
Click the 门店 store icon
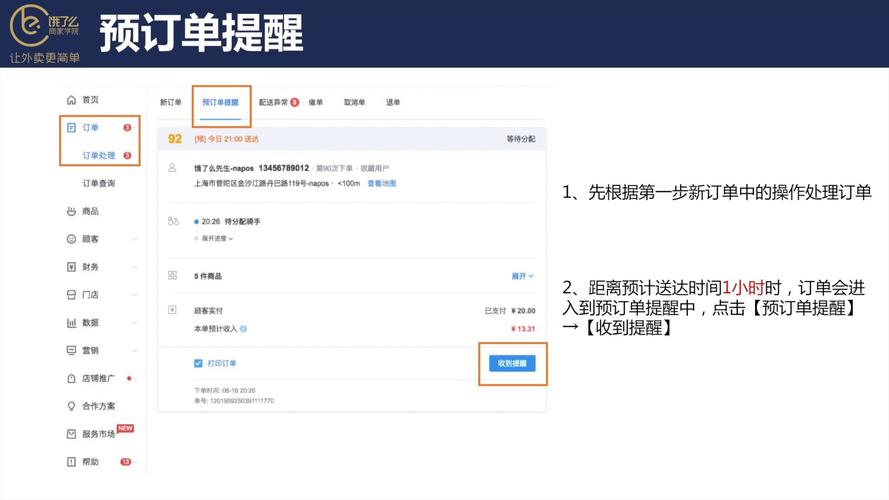[71, 294]
